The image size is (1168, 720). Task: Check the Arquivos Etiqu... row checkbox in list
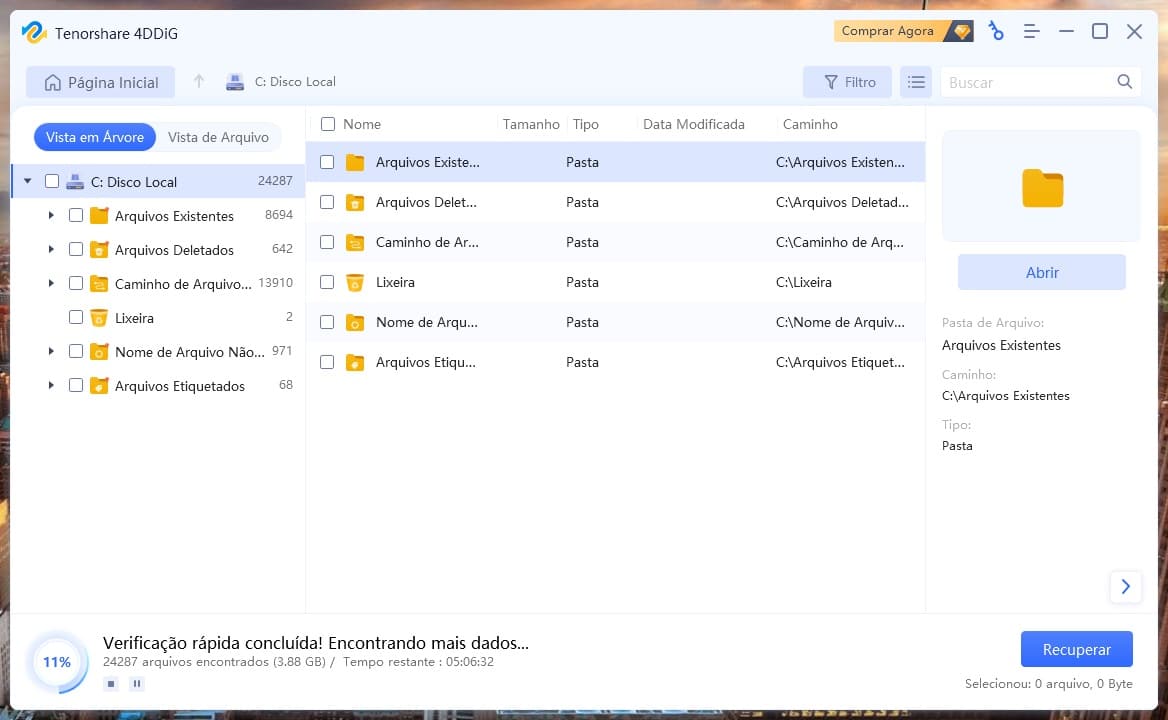[x=327, y=362]
